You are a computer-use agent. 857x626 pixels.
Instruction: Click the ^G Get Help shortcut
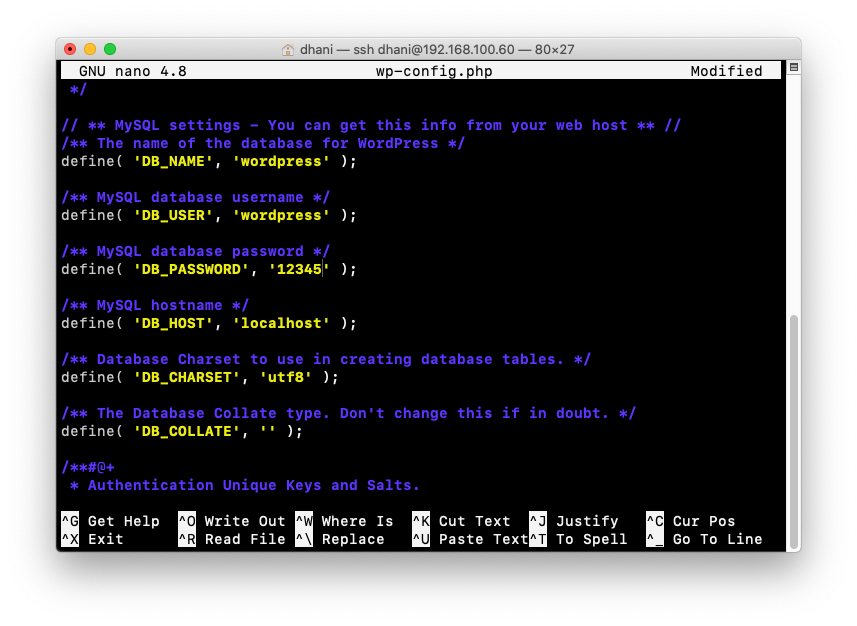point(110,521)
